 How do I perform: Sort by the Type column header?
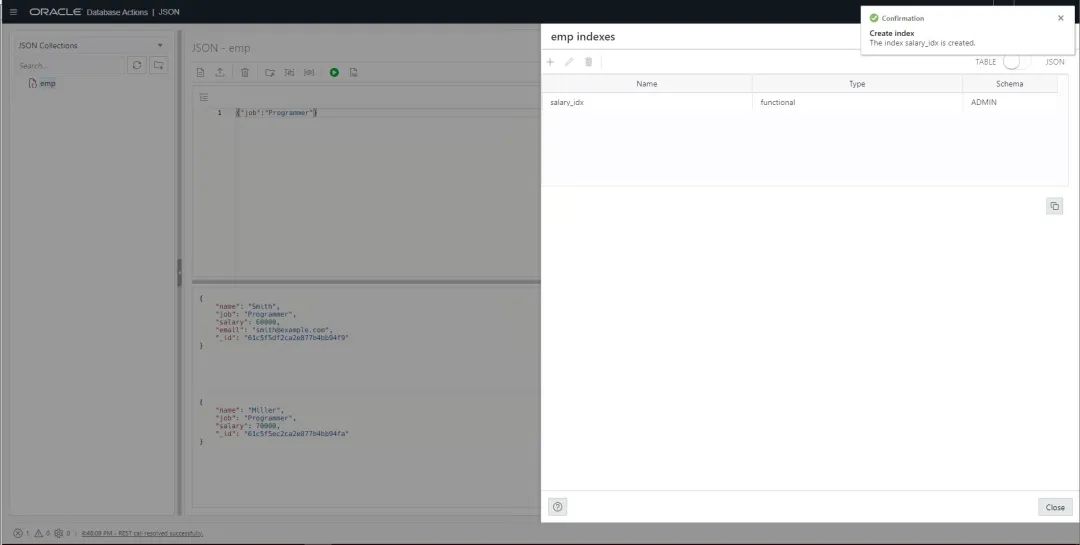tap(857, 84)
